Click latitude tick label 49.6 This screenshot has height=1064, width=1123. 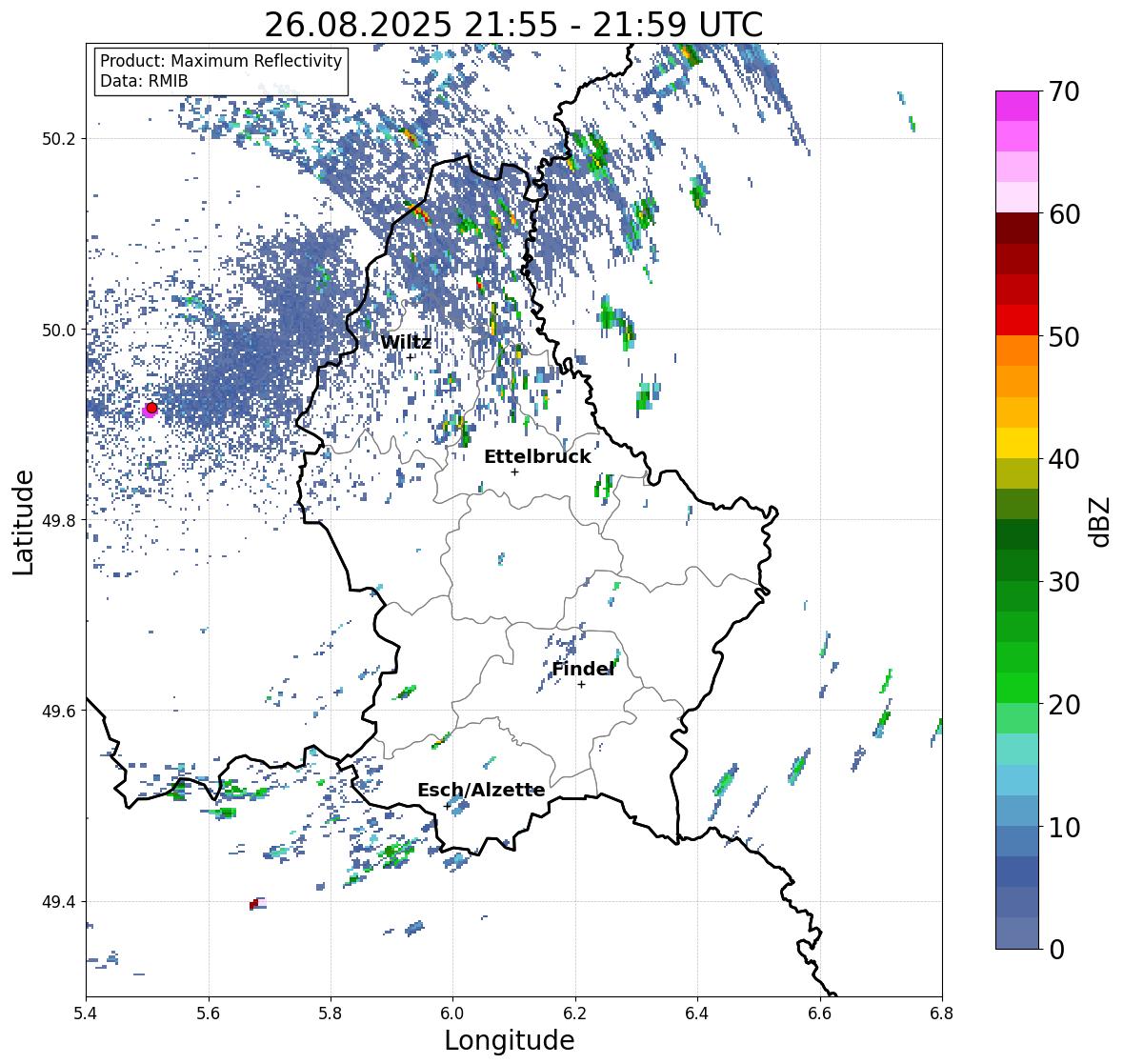pos(59,711)
